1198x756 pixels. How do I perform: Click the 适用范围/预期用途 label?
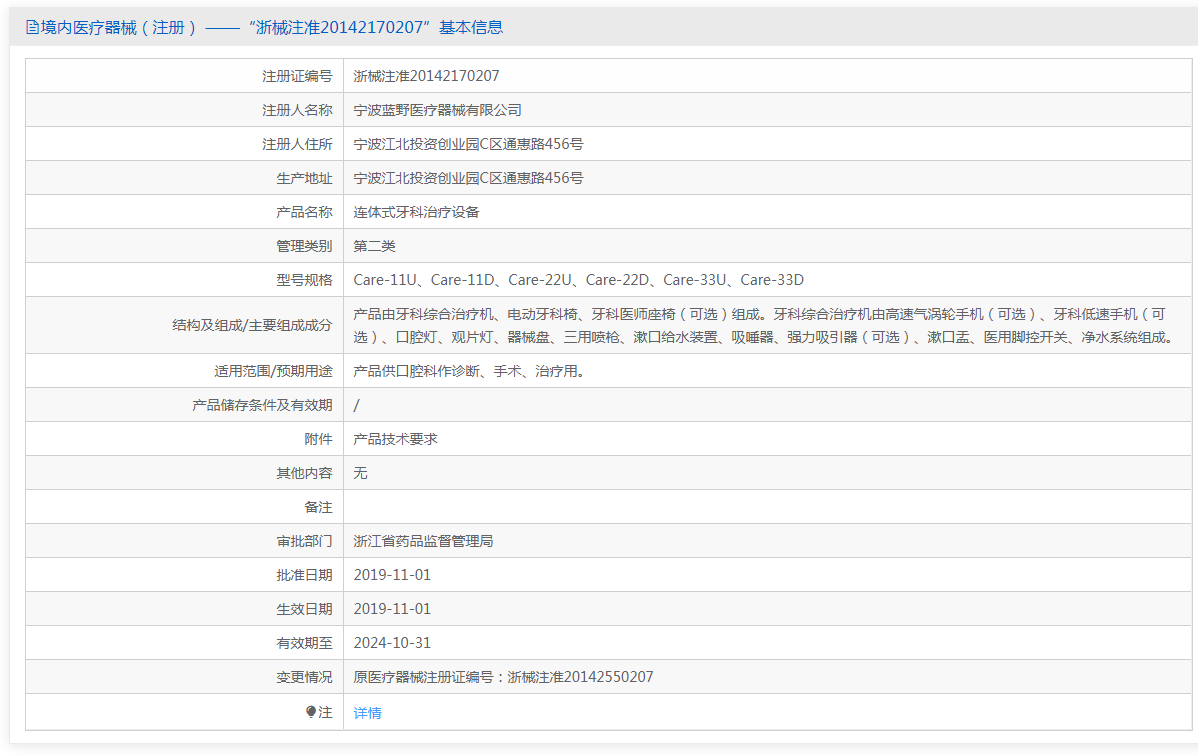click(x=274, y=371)
